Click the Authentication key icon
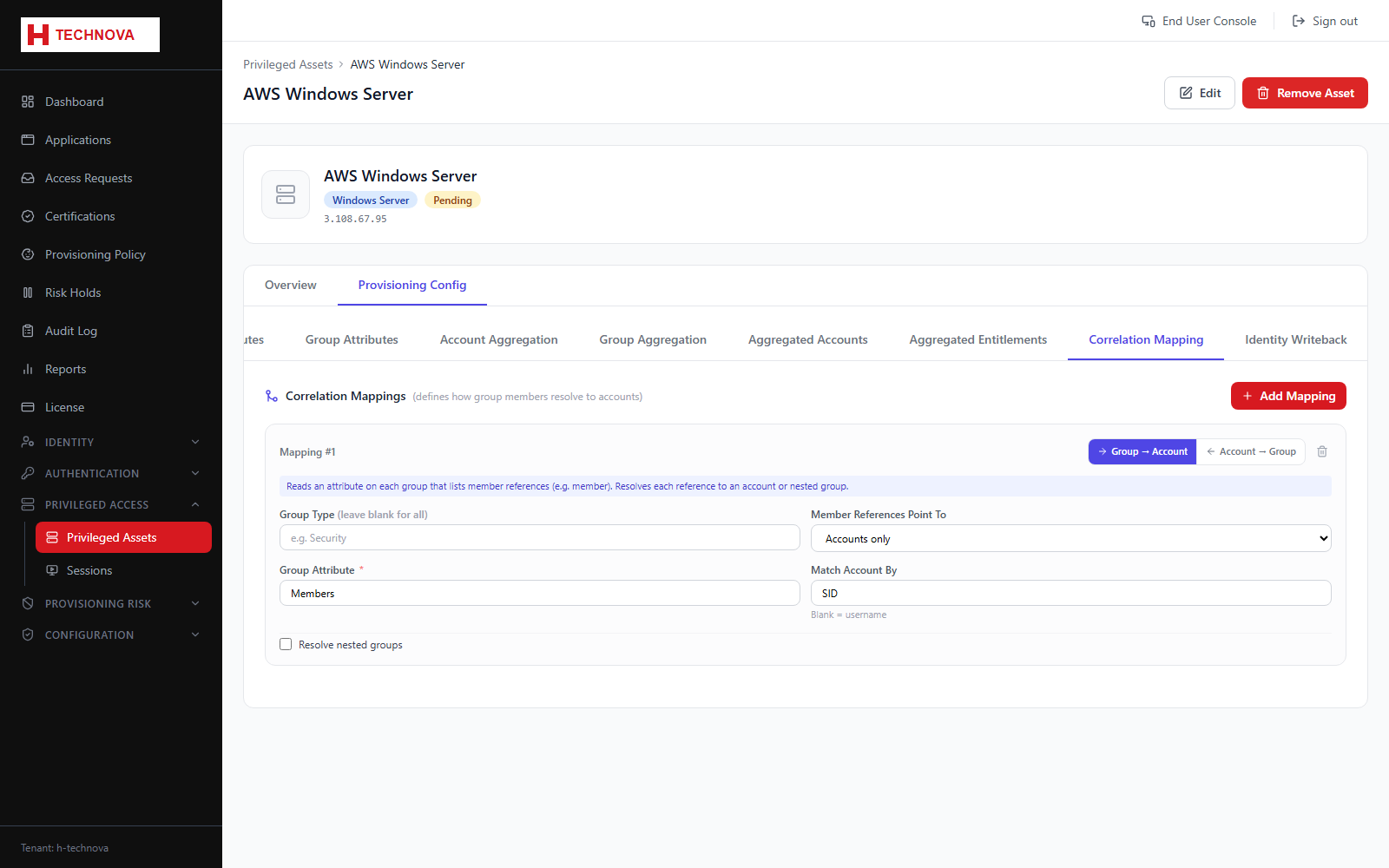This screenshot has width=1389, height=868. point(28,473)
